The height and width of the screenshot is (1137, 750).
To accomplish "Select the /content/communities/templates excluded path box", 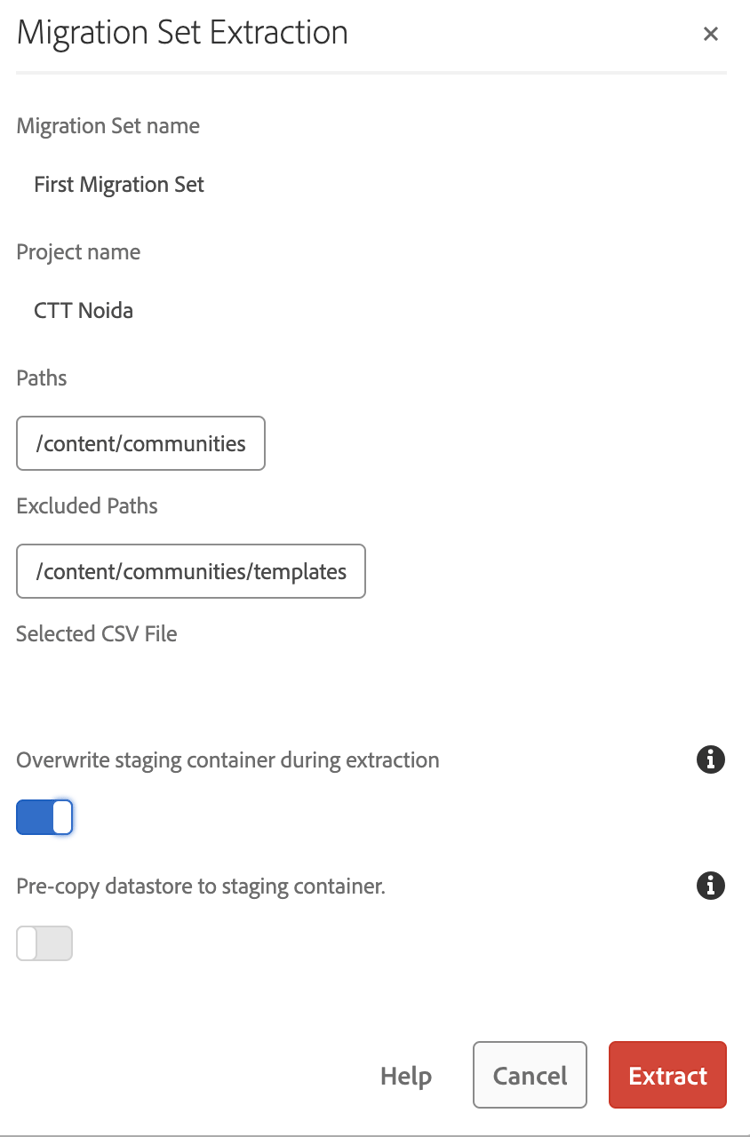I will [191, 571].
